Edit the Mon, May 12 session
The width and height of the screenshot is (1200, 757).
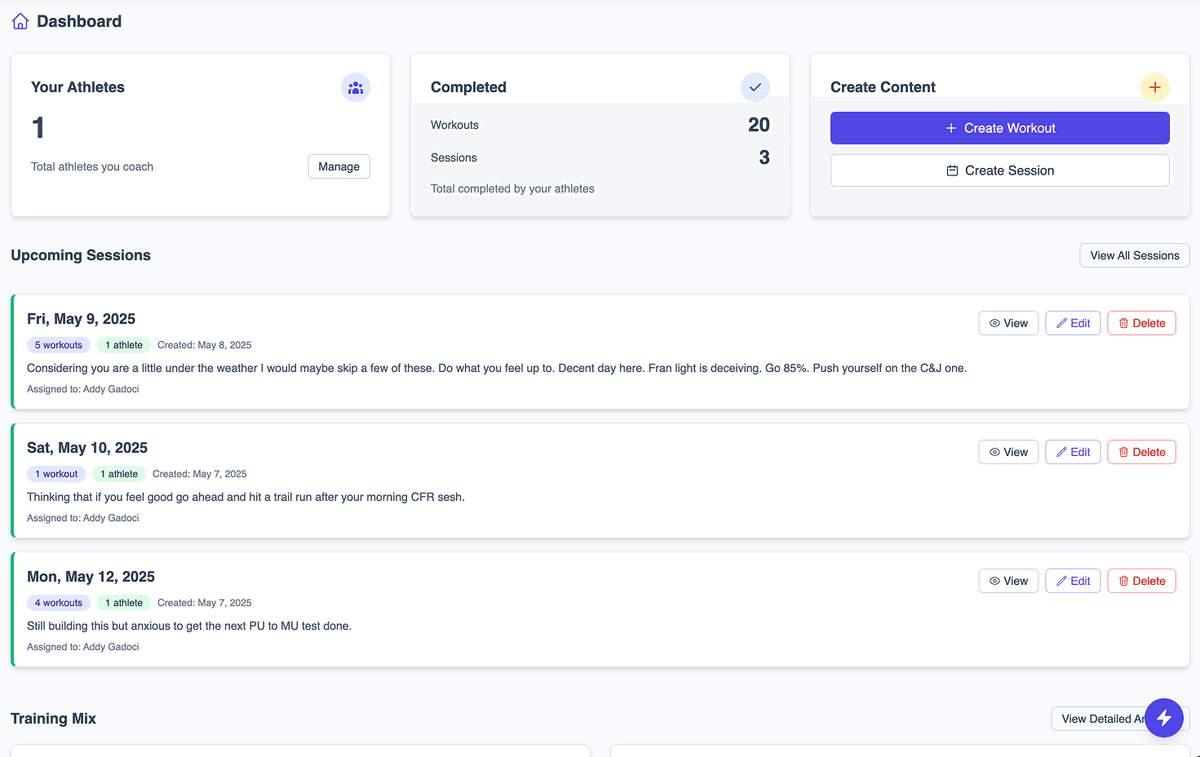(1073, 581)
